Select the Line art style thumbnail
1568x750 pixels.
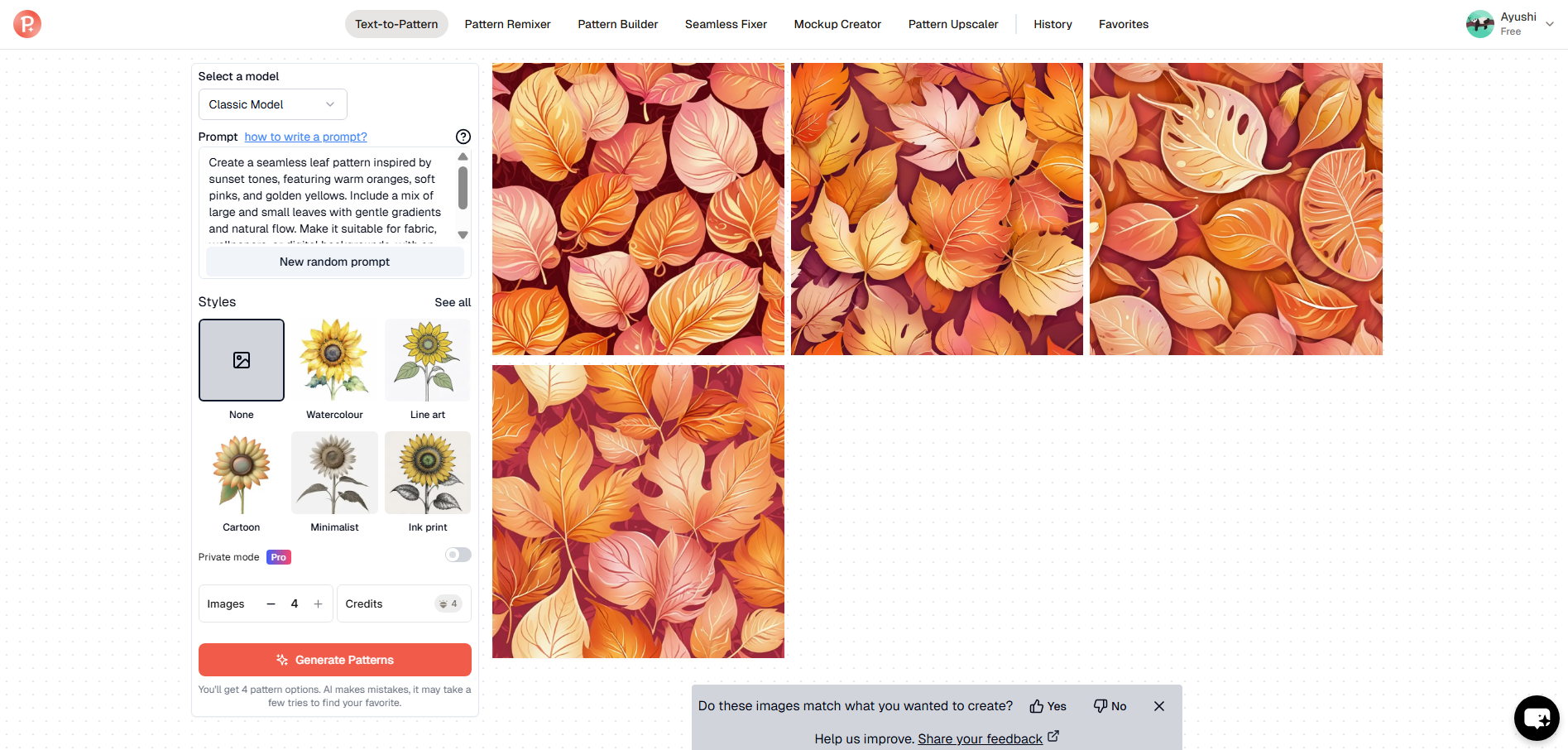pyautogui.click(x=428, y=360)
